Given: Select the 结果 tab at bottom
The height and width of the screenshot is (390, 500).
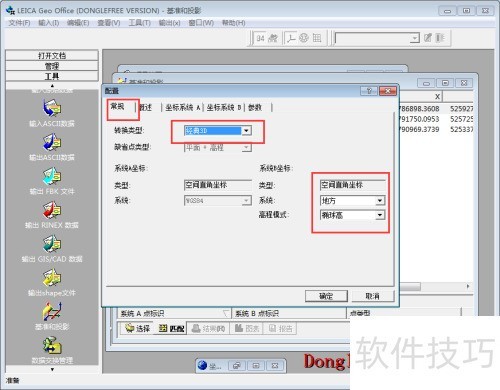Looking at the screenshot, I should click(x=209, y=329).
